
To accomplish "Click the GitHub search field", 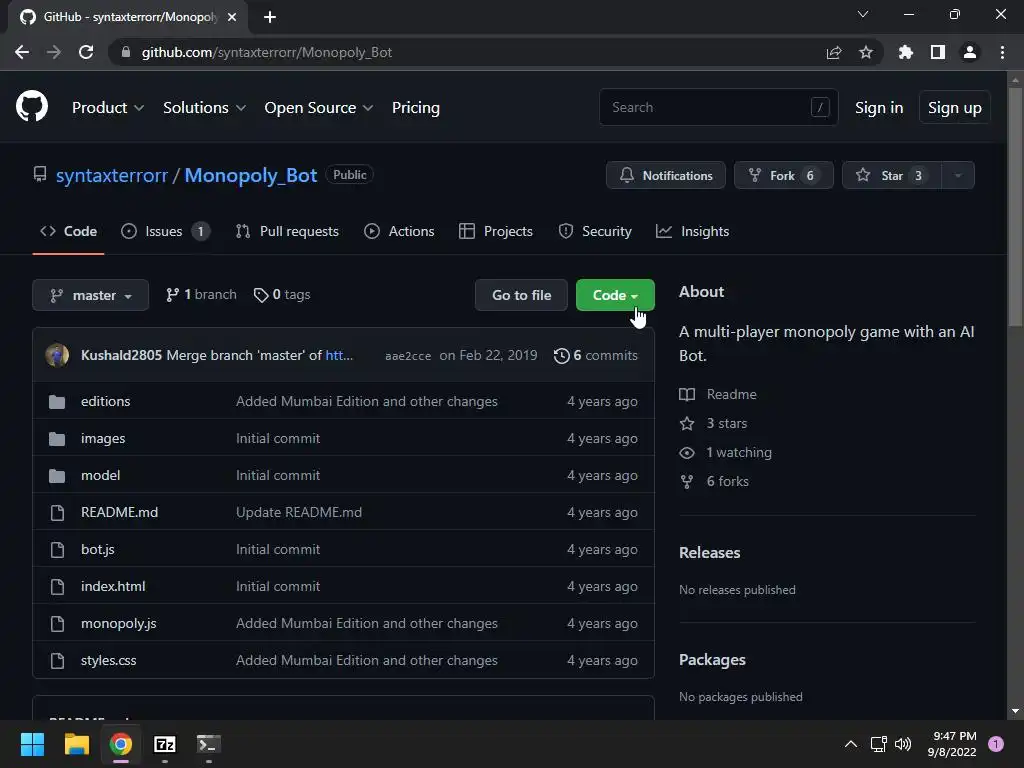I will (718, 107).
